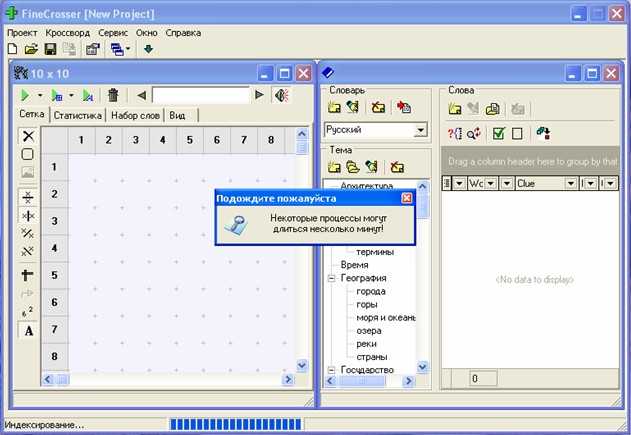
Task: Save the project with the floppy disk icon
Action: coord(50,49)
